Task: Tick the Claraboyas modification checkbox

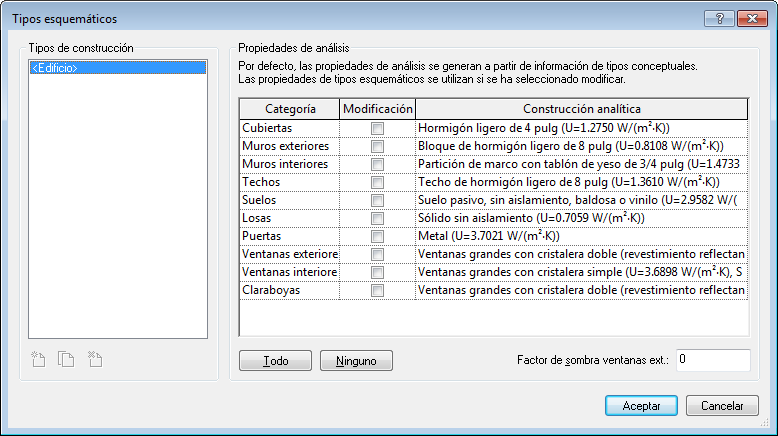Action: (x=377, y=291)
